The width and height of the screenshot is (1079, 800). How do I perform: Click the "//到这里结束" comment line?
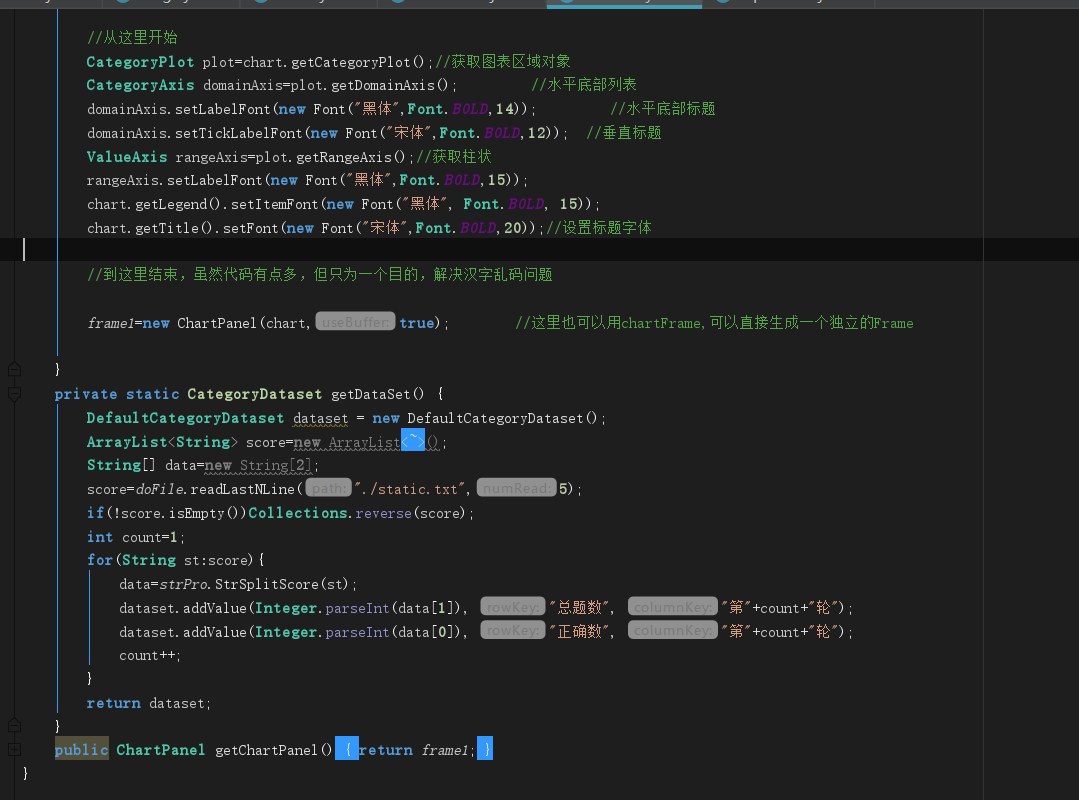(x=319, y=275)
